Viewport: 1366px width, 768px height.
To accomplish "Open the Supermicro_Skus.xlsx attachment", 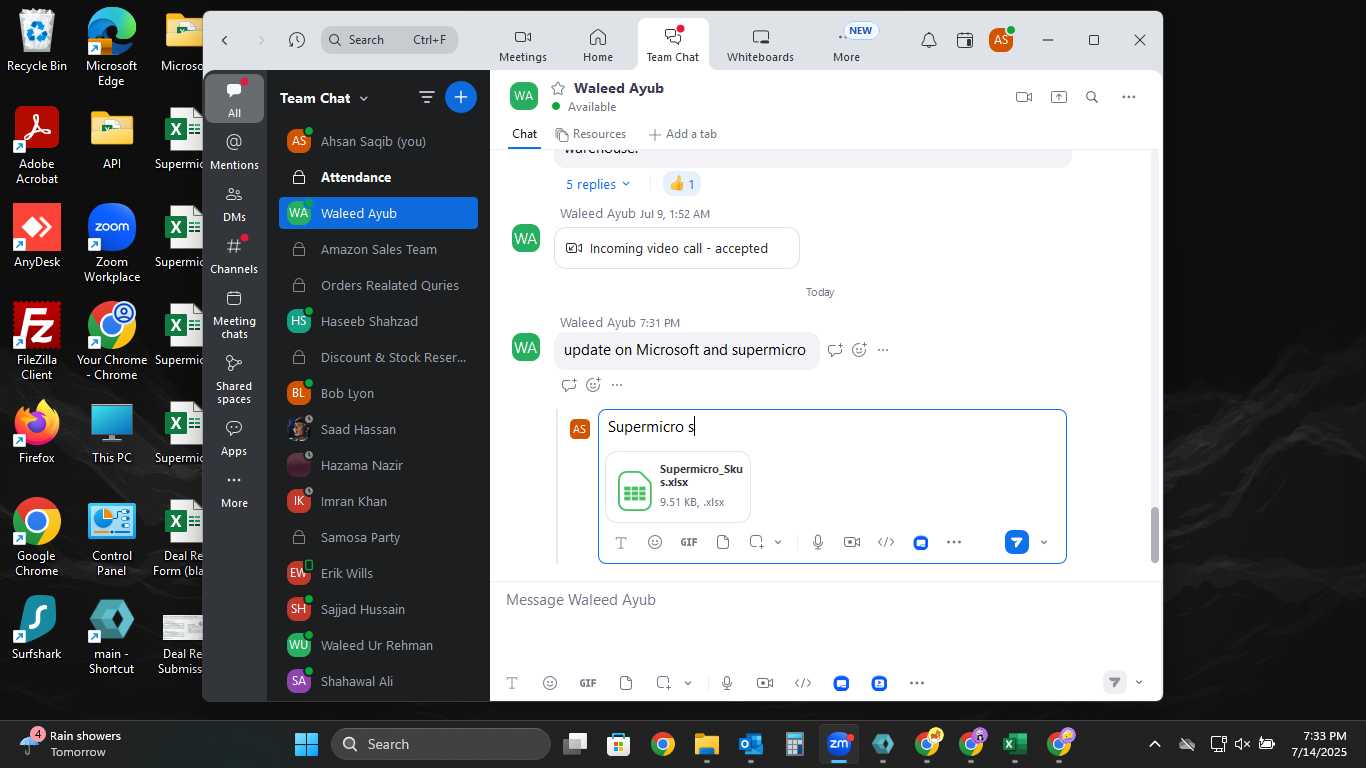I will (x=678, y=486).
